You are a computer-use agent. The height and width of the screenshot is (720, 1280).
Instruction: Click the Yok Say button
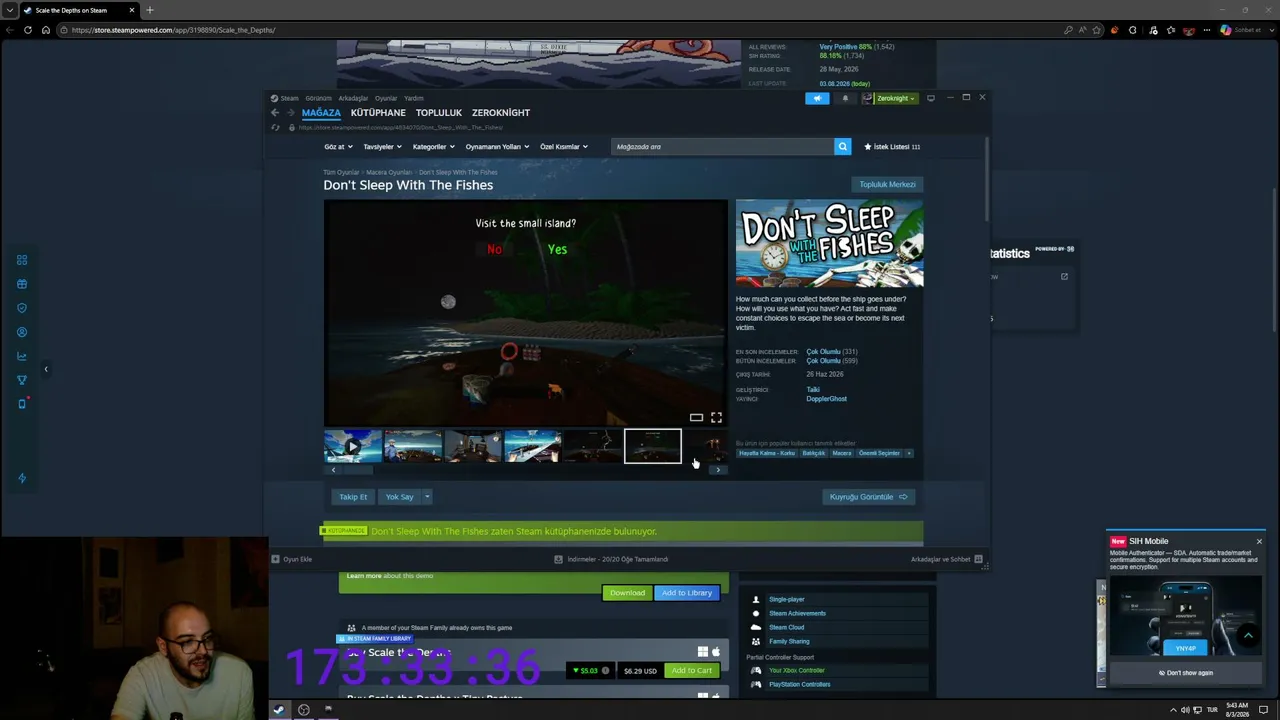tap(399, 497)
